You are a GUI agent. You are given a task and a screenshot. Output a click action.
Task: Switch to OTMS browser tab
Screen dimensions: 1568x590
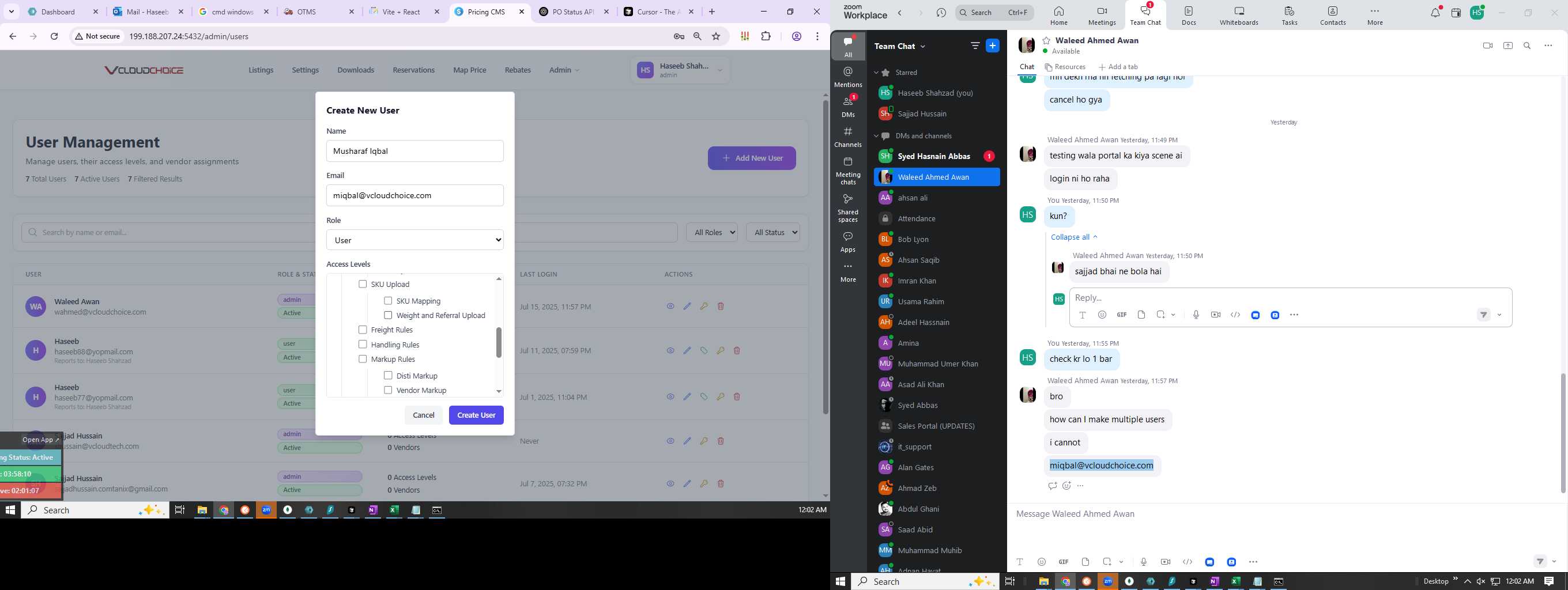point(318,12)
